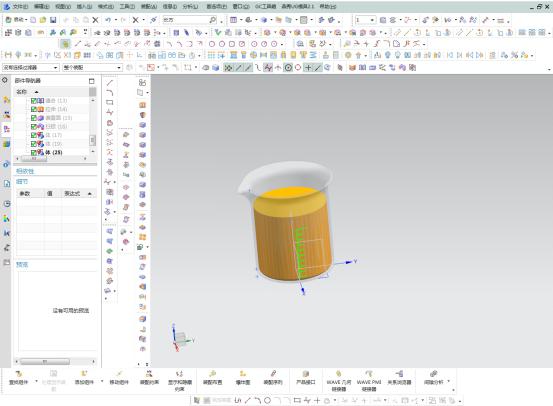Click the Save floppy disk icon
This screenshot has height=406, width=553.
pos(53,20)
